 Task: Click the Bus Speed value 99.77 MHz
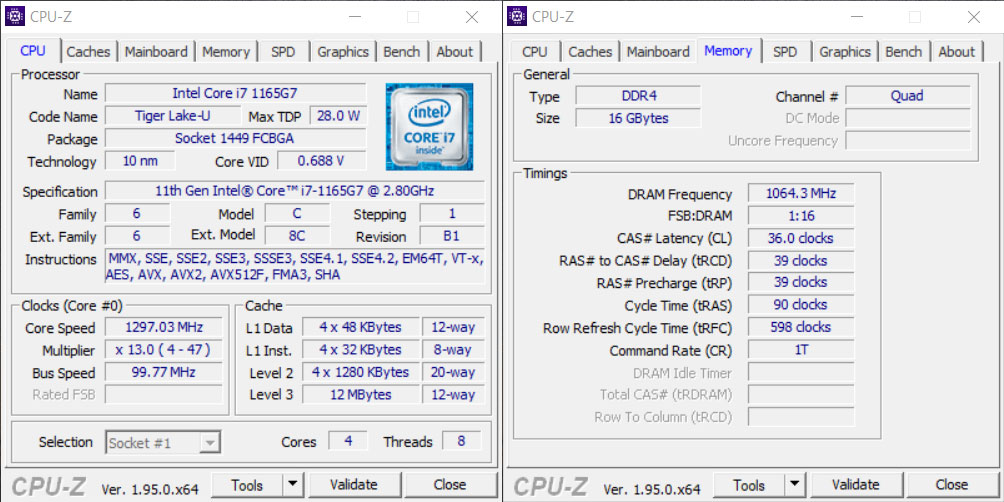164,373
